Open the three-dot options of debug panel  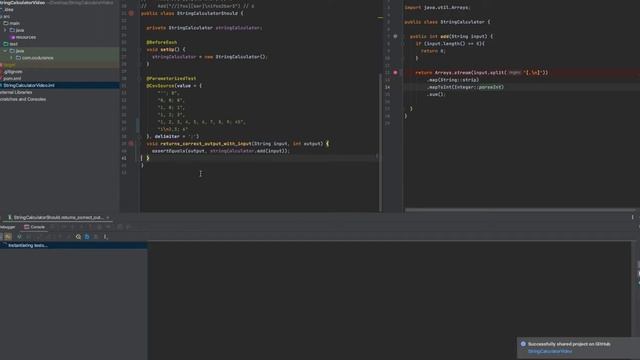point(633,218)
